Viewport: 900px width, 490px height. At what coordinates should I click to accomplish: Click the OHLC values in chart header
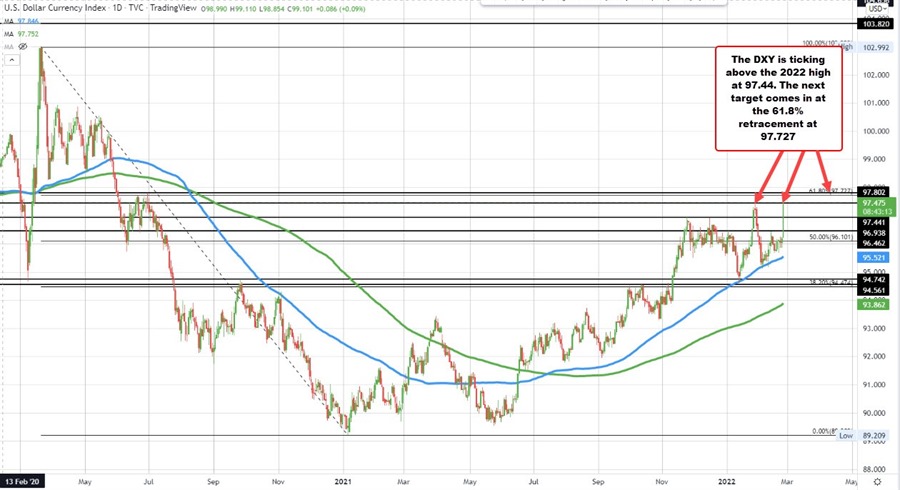283,9
